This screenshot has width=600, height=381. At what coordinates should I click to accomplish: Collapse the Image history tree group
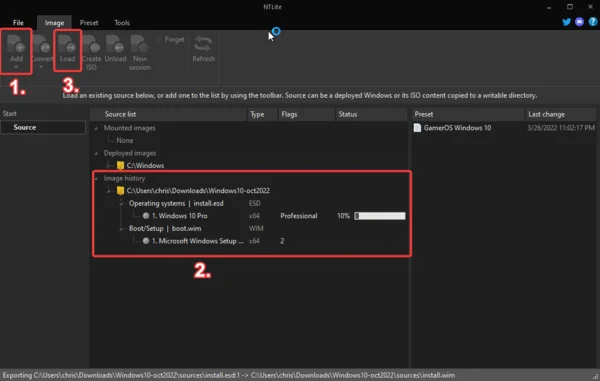point(96,179)
